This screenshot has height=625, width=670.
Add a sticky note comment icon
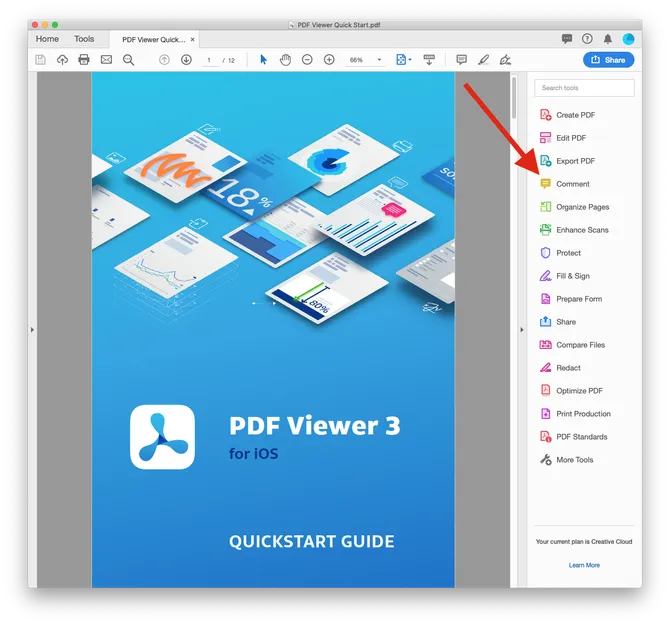[461, 60]
